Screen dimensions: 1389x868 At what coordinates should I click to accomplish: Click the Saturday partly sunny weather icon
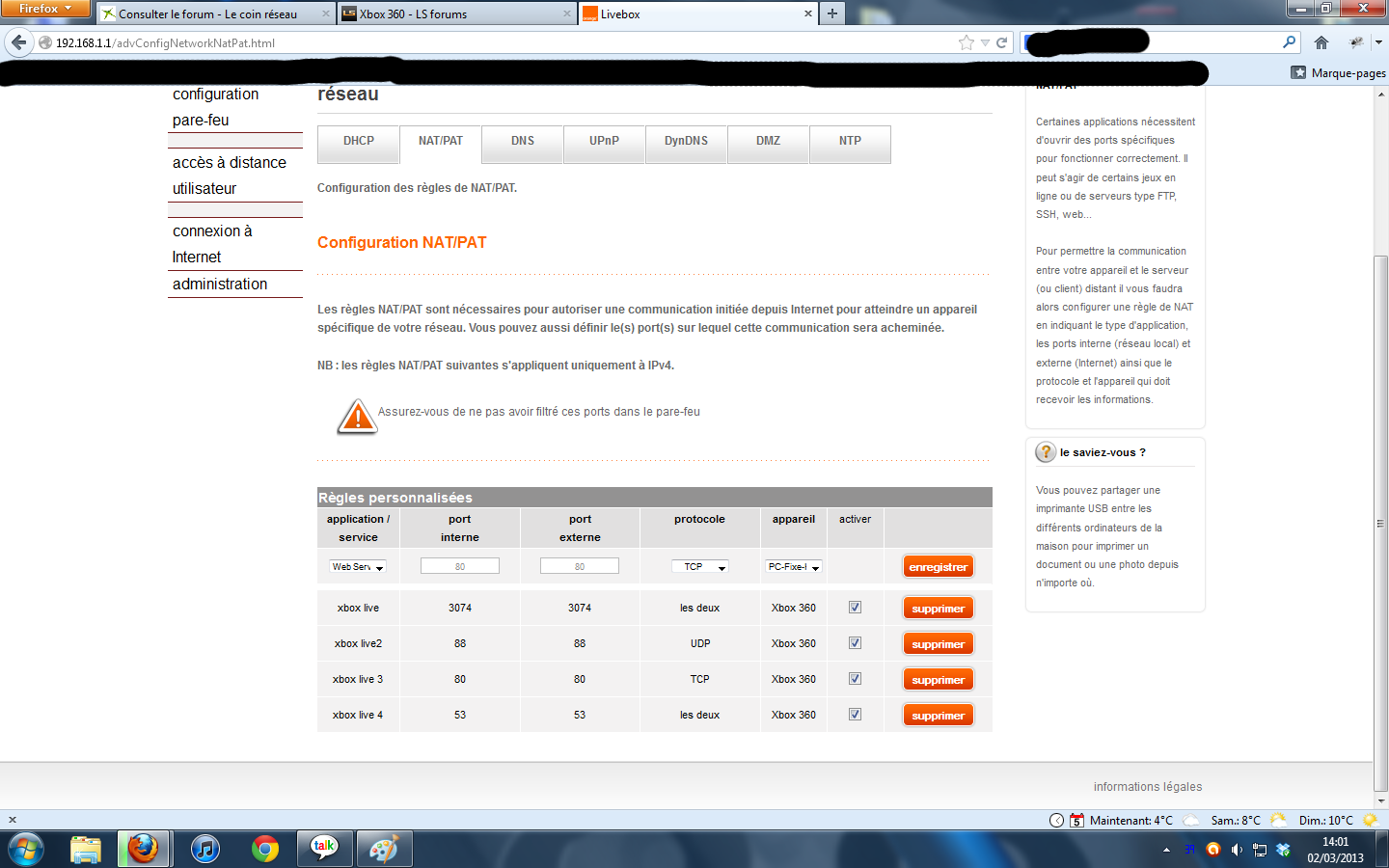pos(1278,820)
